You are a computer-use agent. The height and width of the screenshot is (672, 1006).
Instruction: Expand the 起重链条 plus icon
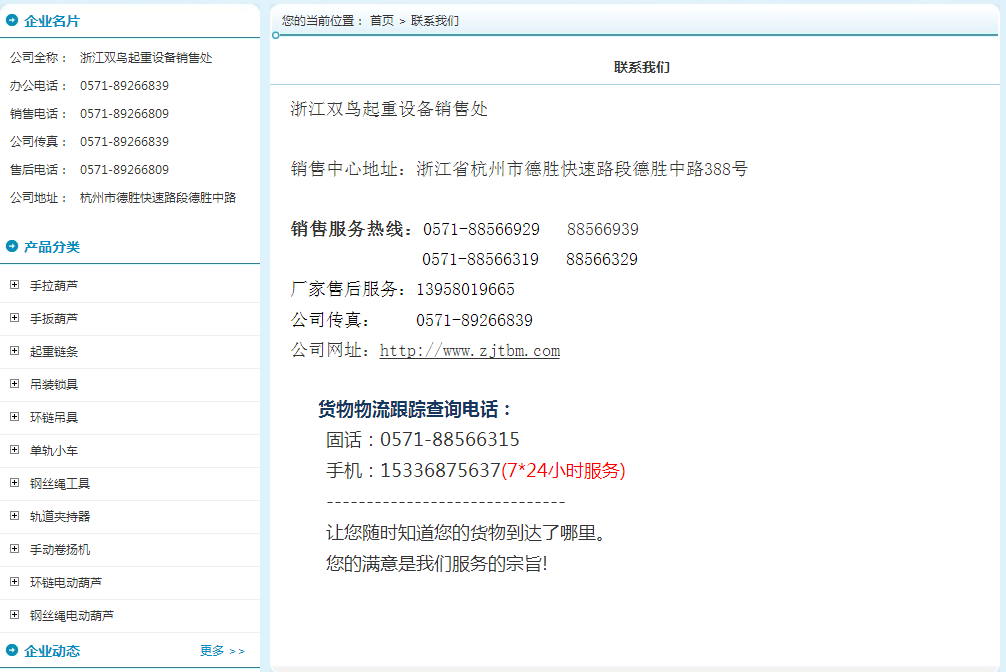(x=14, y=351)
